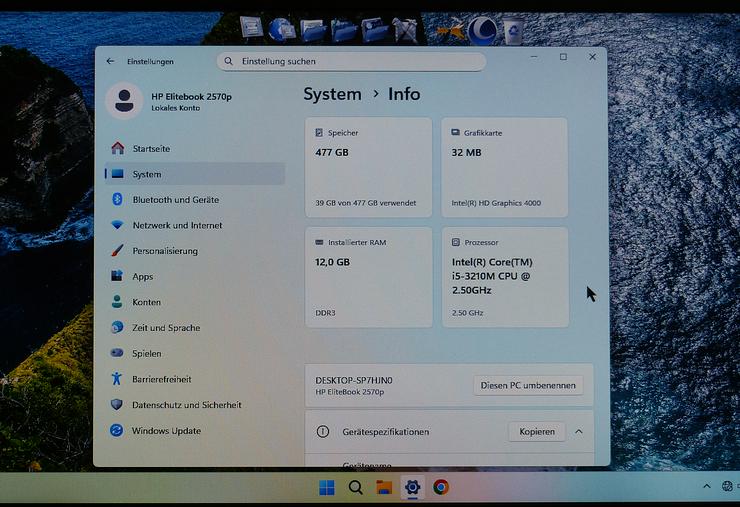This screenshot has height=507, width=740.
Task: Open the Konten section
Action: tap(194, 302)
